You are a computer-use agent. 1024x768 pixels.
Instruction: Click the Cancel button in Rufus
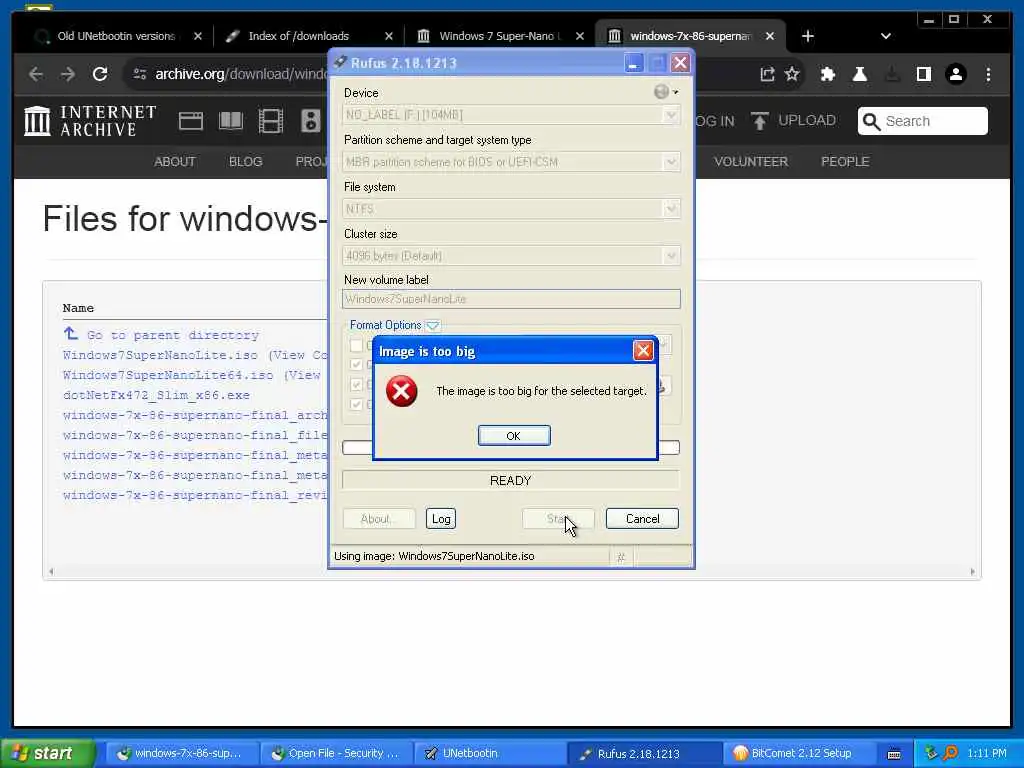click(x=642, y=519)
